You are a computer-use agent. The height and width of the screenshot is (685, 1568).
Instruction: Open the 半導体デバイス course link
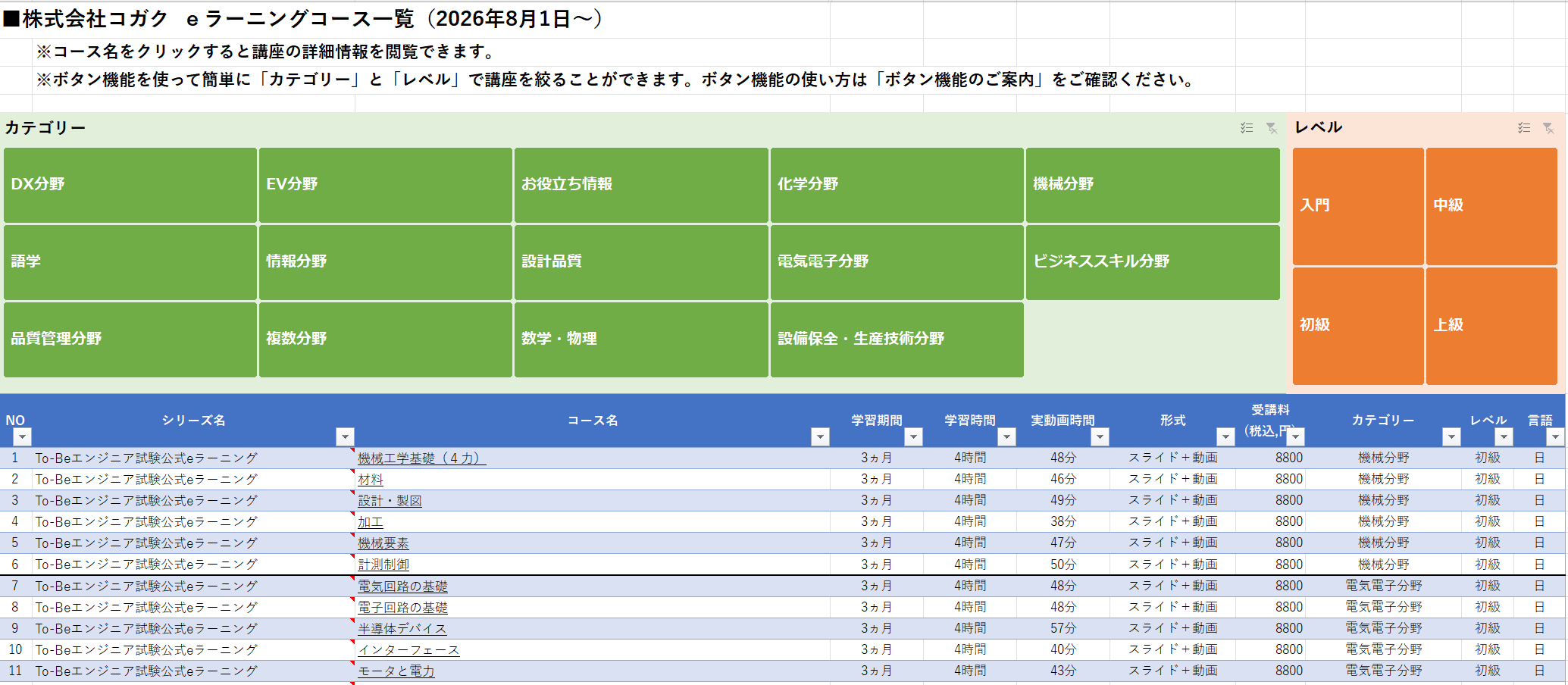click(x=402, y=629)
